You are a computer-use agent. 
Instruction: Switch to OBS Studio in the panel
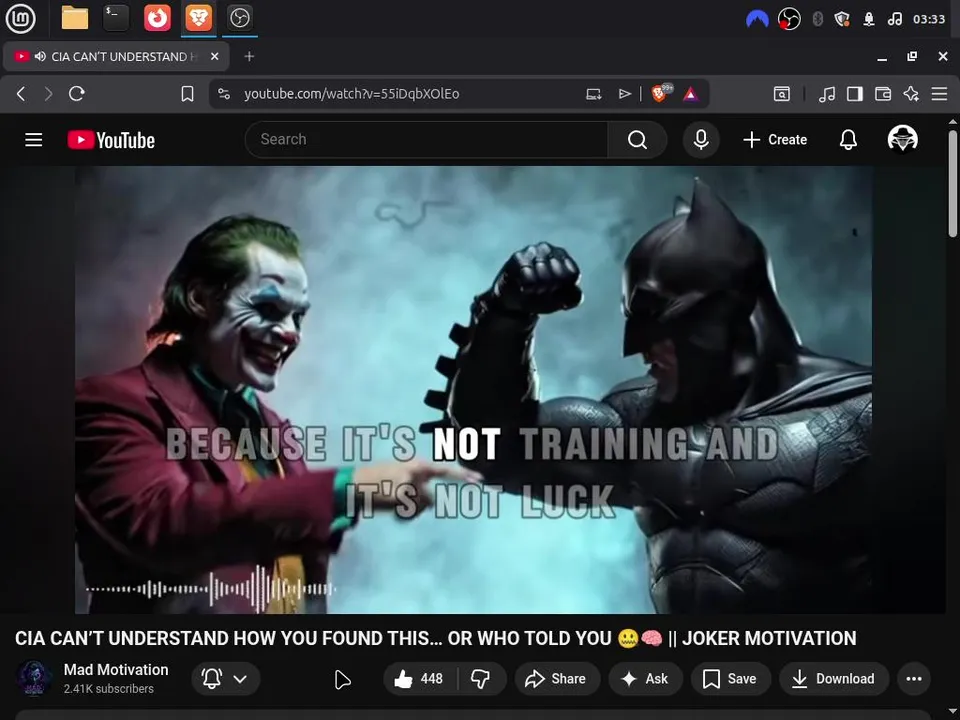(240, 18)
